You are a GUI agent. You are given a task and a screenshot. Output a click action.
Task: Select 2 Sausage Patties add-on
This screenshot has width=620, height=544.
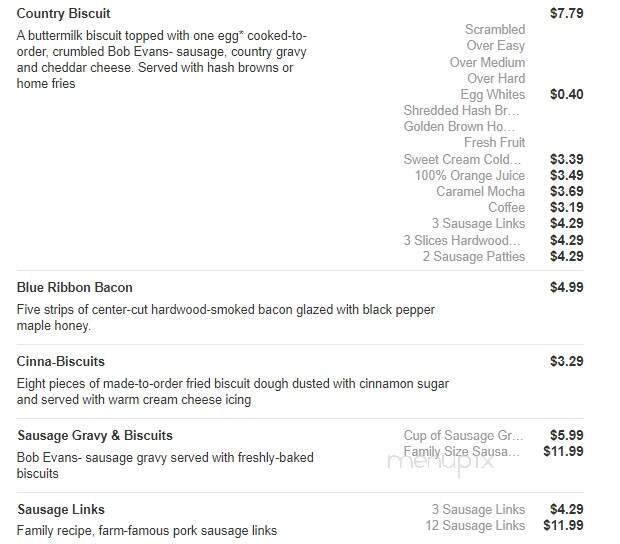click(x=474, y=256)
